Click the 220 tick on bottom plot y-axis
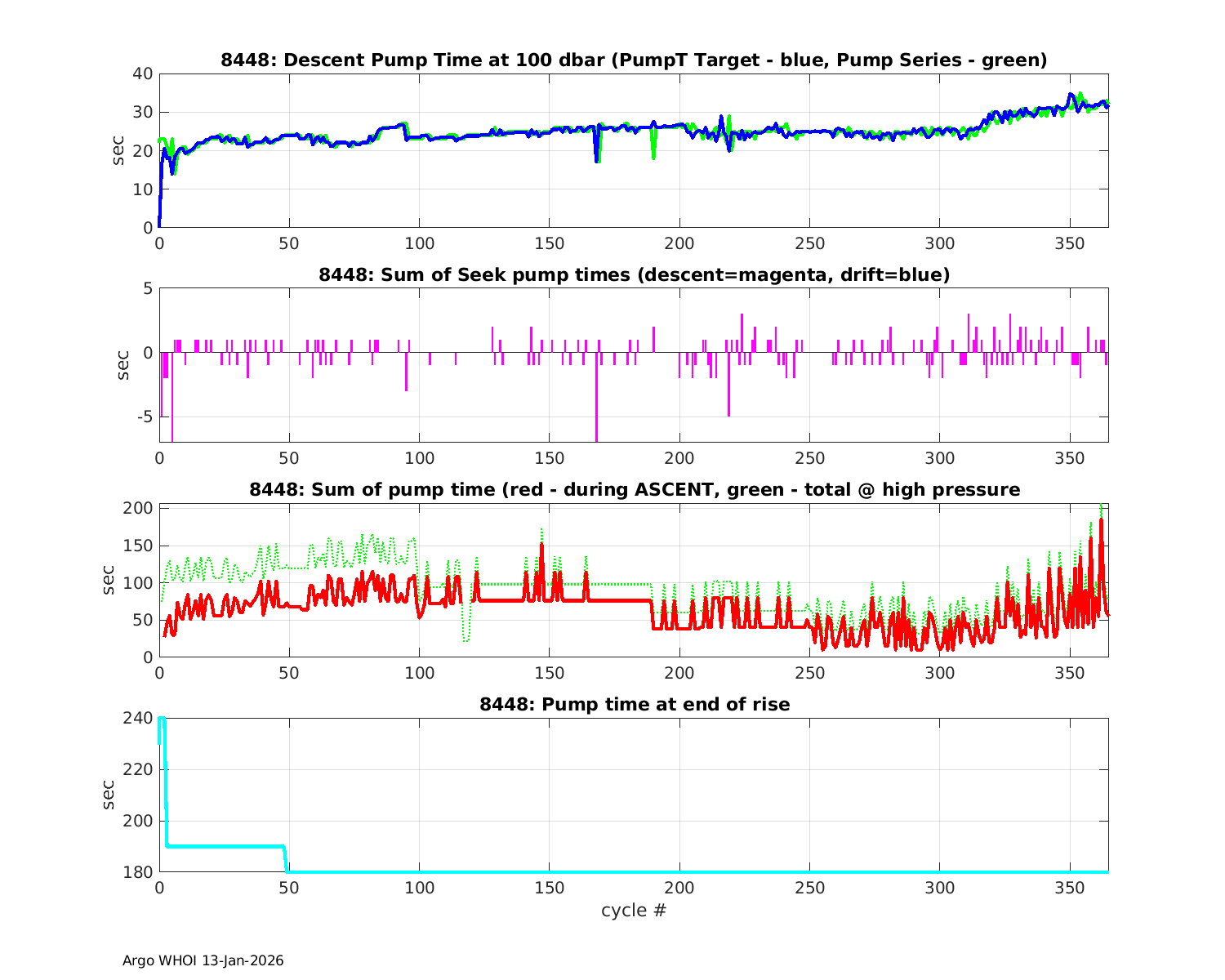The height and width of the screenshot is (980, 1225). coord(139,769)
